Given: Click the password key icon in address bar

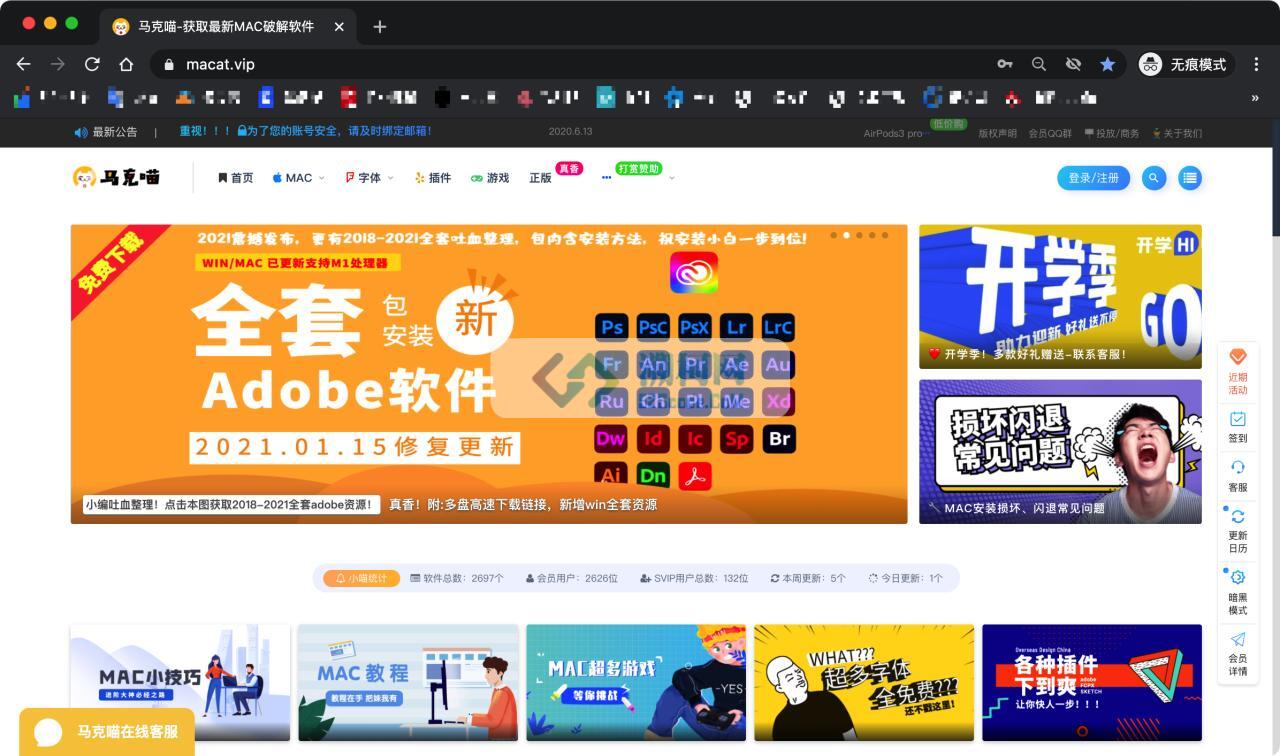Looking at the screenshot, I should [x=1005, y=64].
